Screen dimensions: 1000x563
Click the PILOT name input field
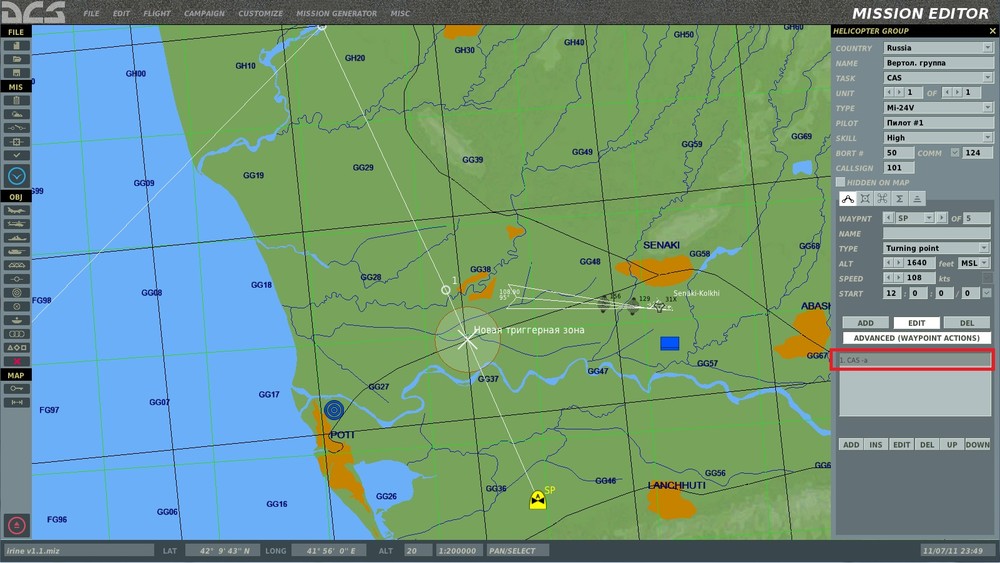(x=938, y=122)
